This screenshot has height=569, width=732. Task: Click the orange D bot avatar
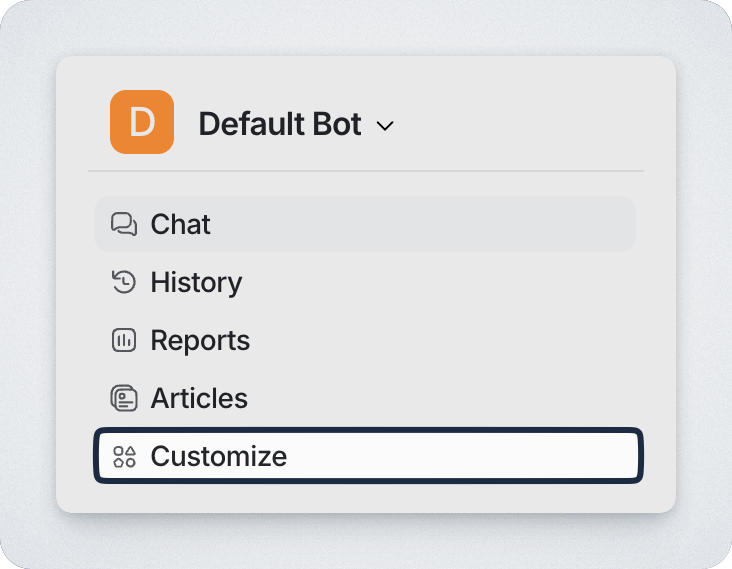click(x=142, y=122)
